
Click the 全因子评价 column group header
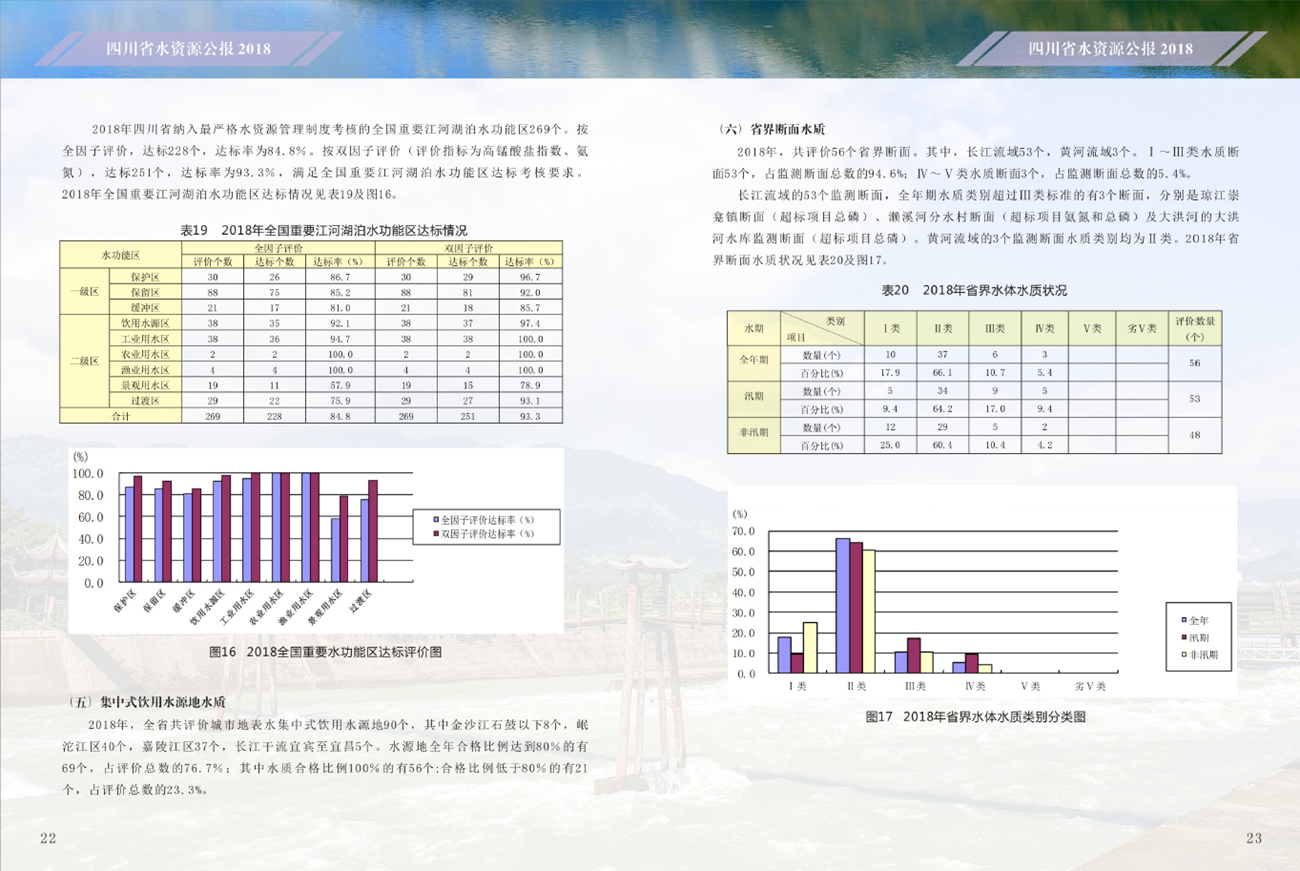tap(278, 248)
